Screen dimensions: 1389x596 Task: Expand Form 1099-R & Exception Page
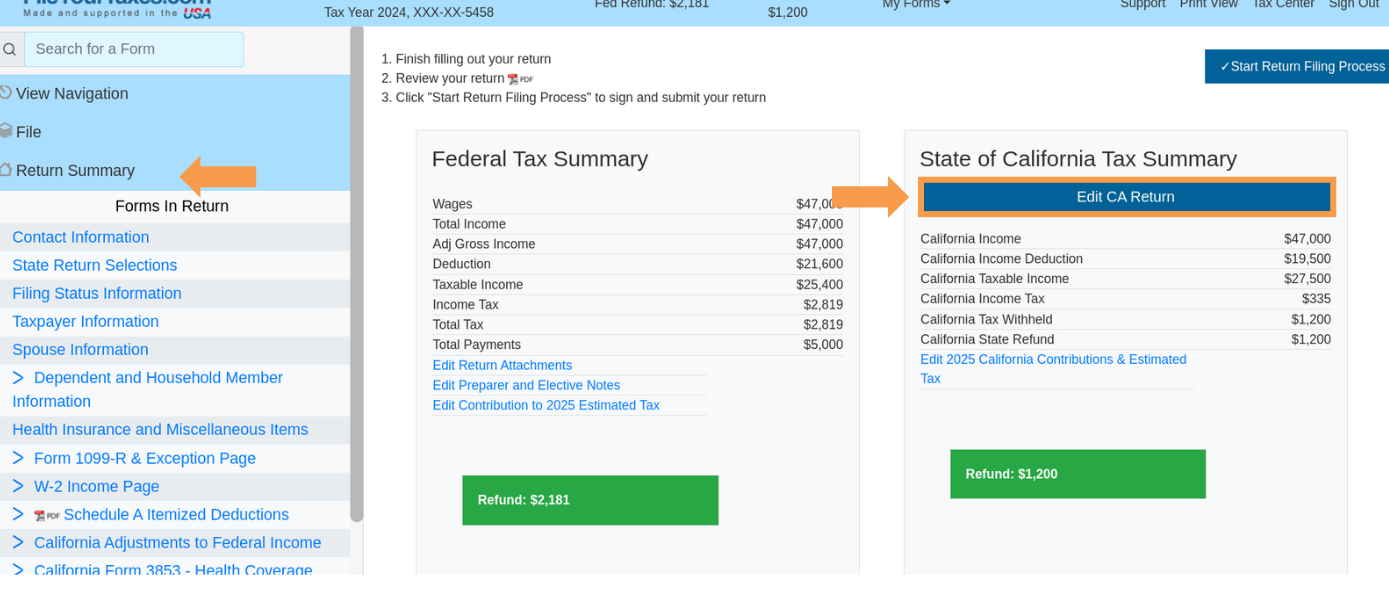pyautogui.click(x=18, y=458)
